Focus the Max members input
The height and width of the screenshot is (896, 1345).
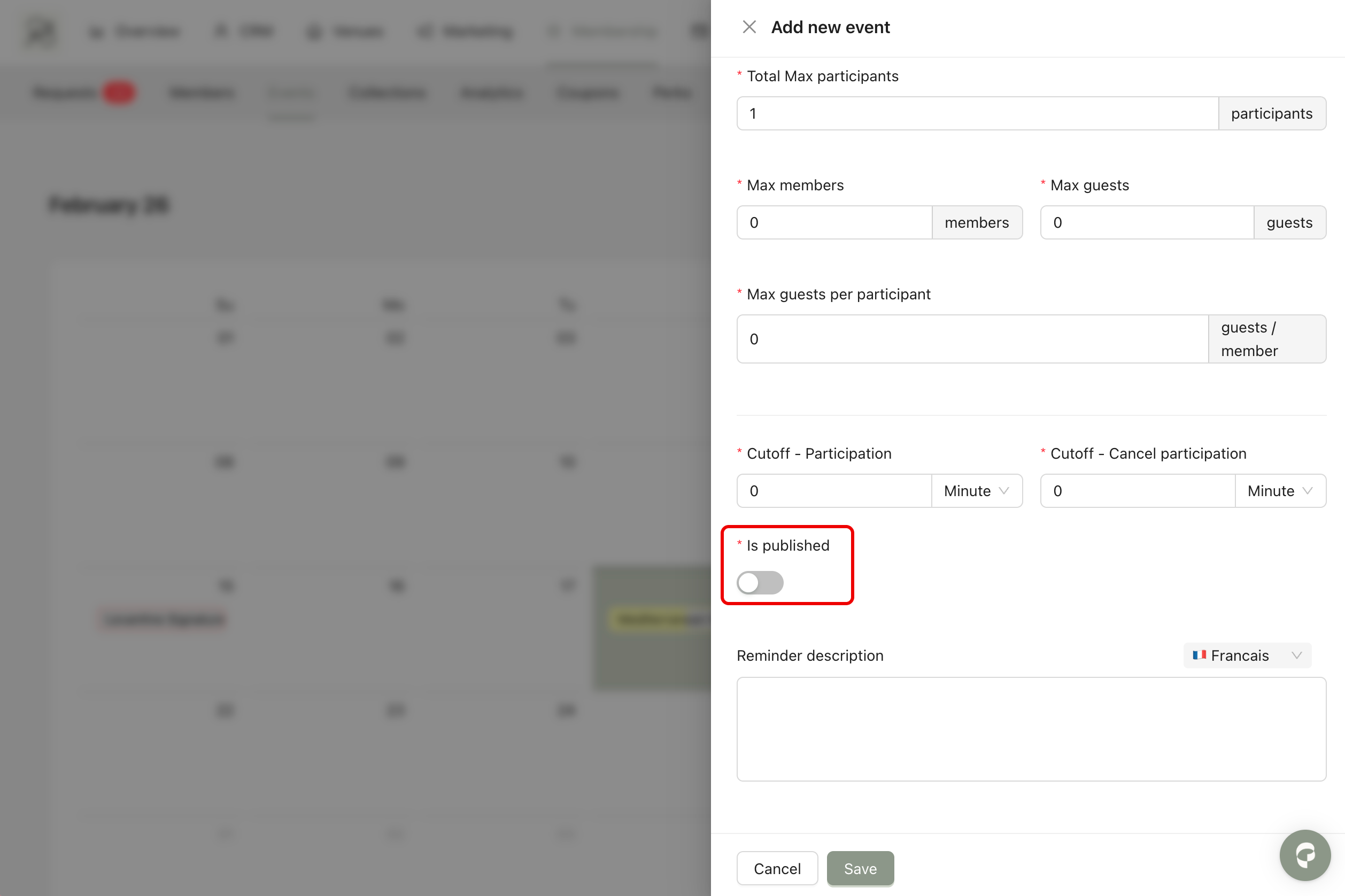tap(834, 223)
